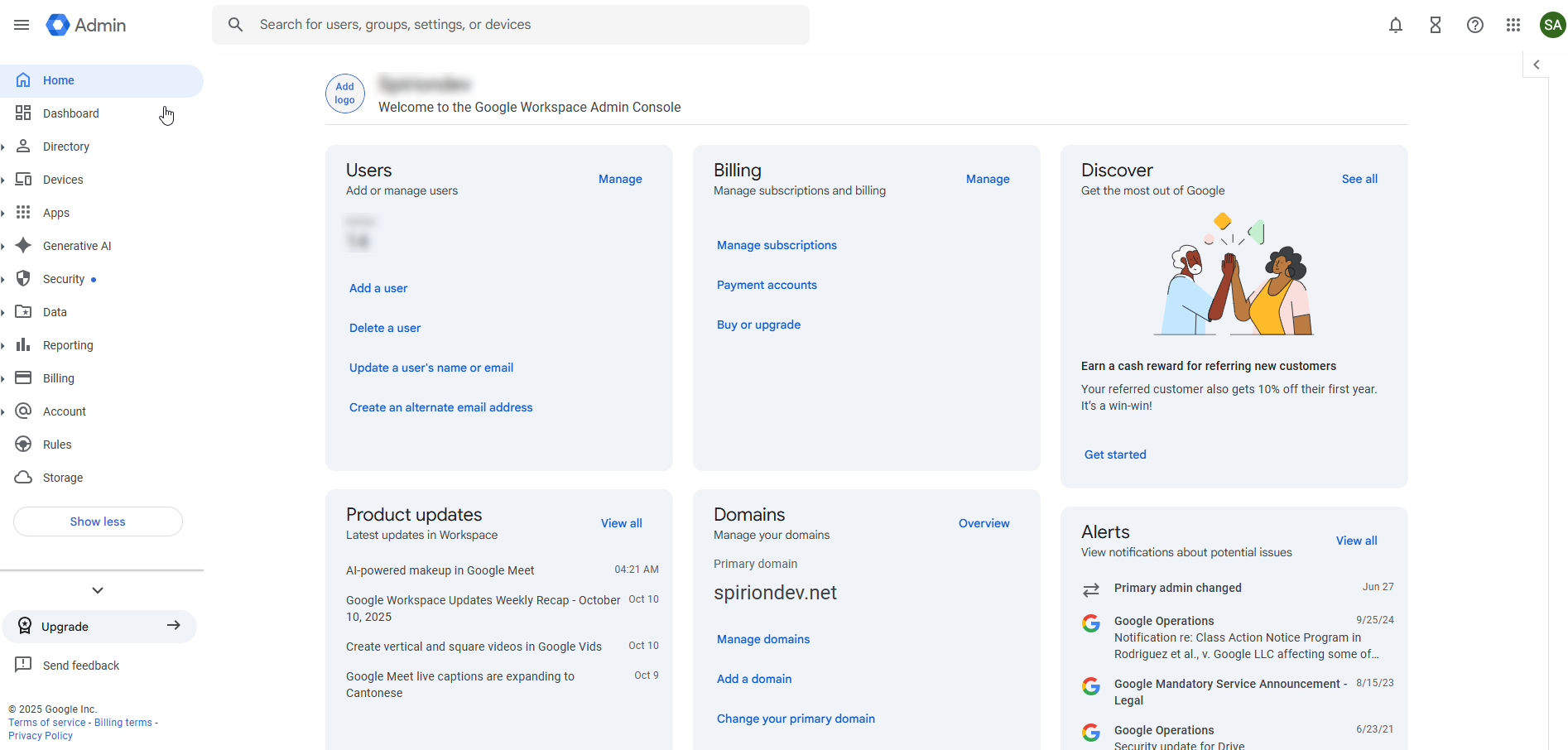
Task: Expand the Directory section in sidebar
Action: 3,147
